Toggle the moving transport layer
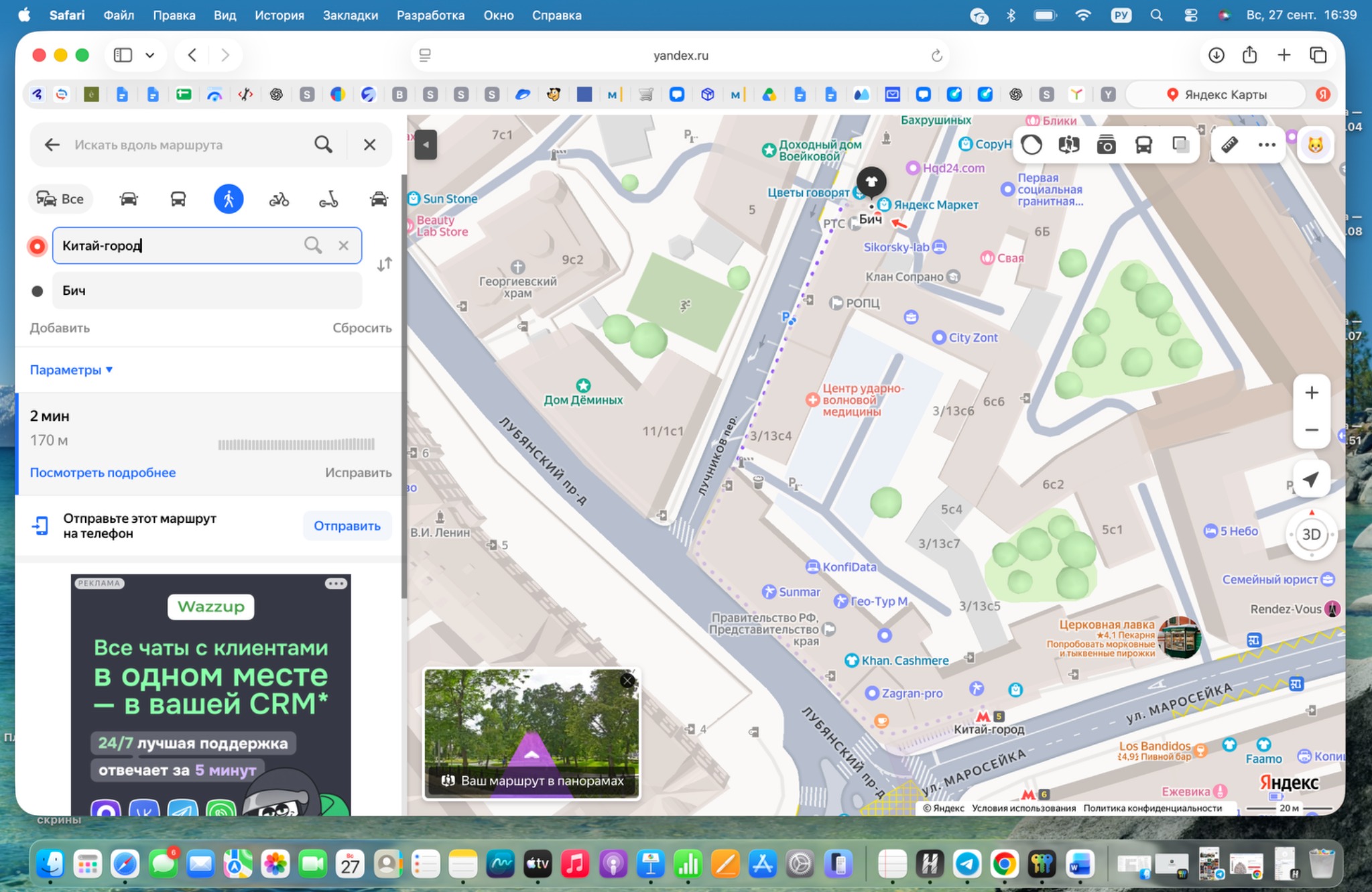Image resolution: width=1372 pixels, height=892 pixels. (1143, 144)
